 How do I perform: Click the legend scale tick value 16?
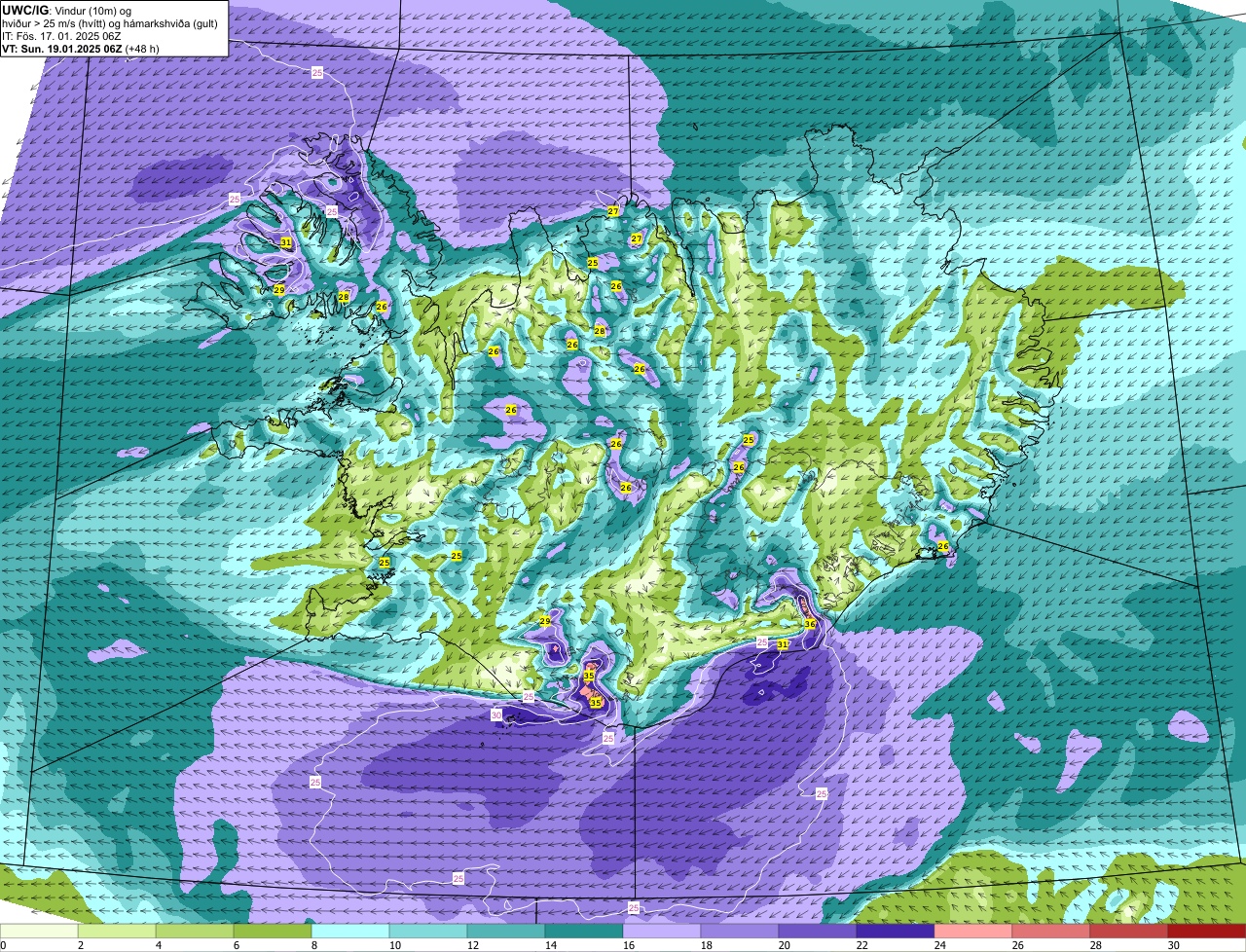click(628, 945)
